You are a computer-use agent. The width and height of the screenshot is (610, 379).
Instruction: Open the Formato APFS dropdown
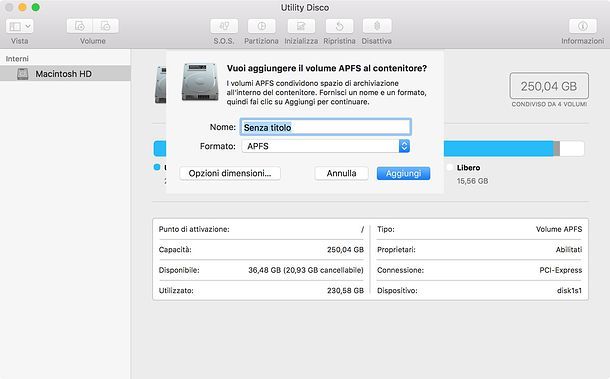pos(325,146)
